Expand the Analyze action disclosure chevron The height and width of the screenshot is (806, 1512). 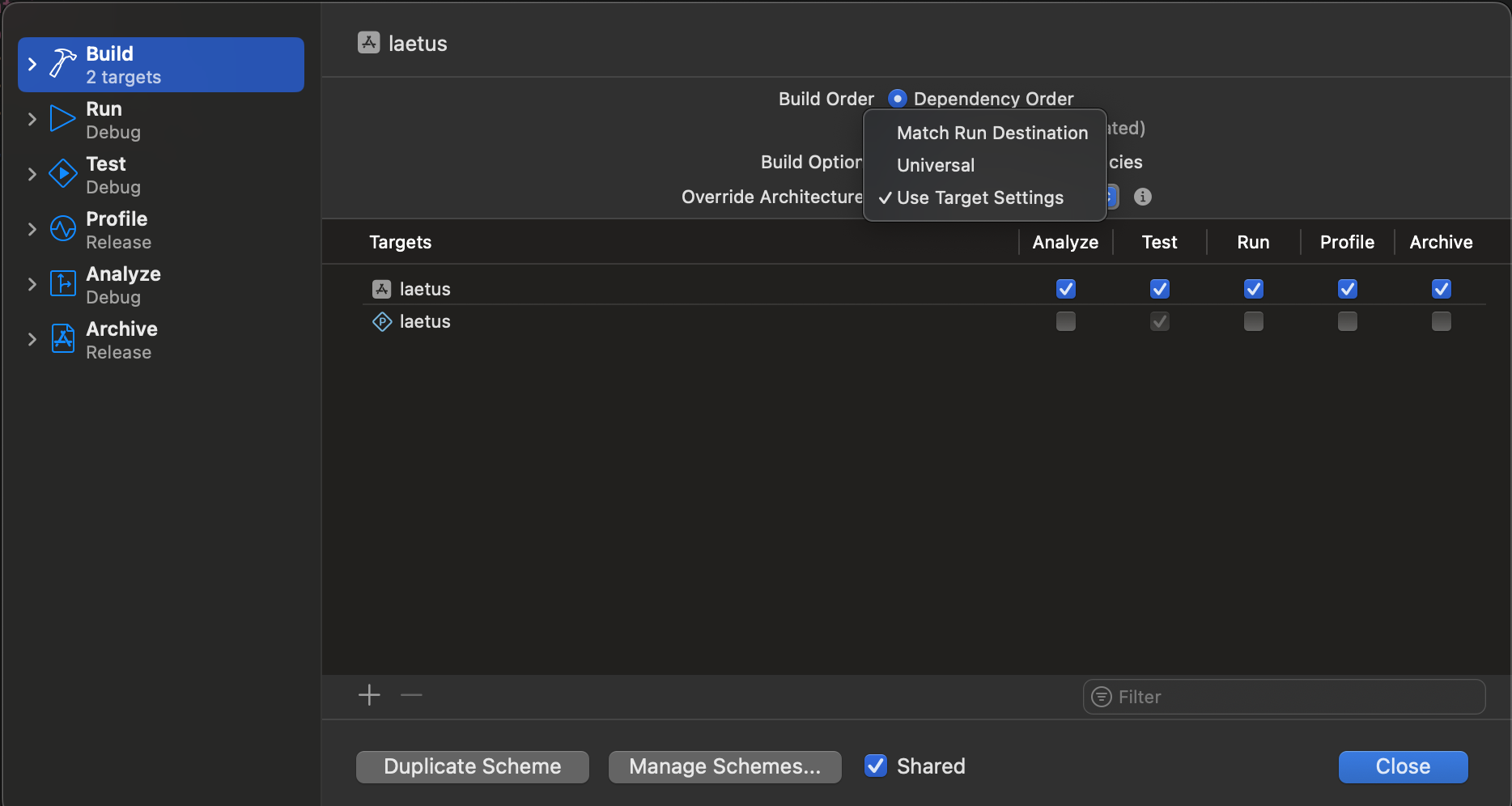(32, 284)
